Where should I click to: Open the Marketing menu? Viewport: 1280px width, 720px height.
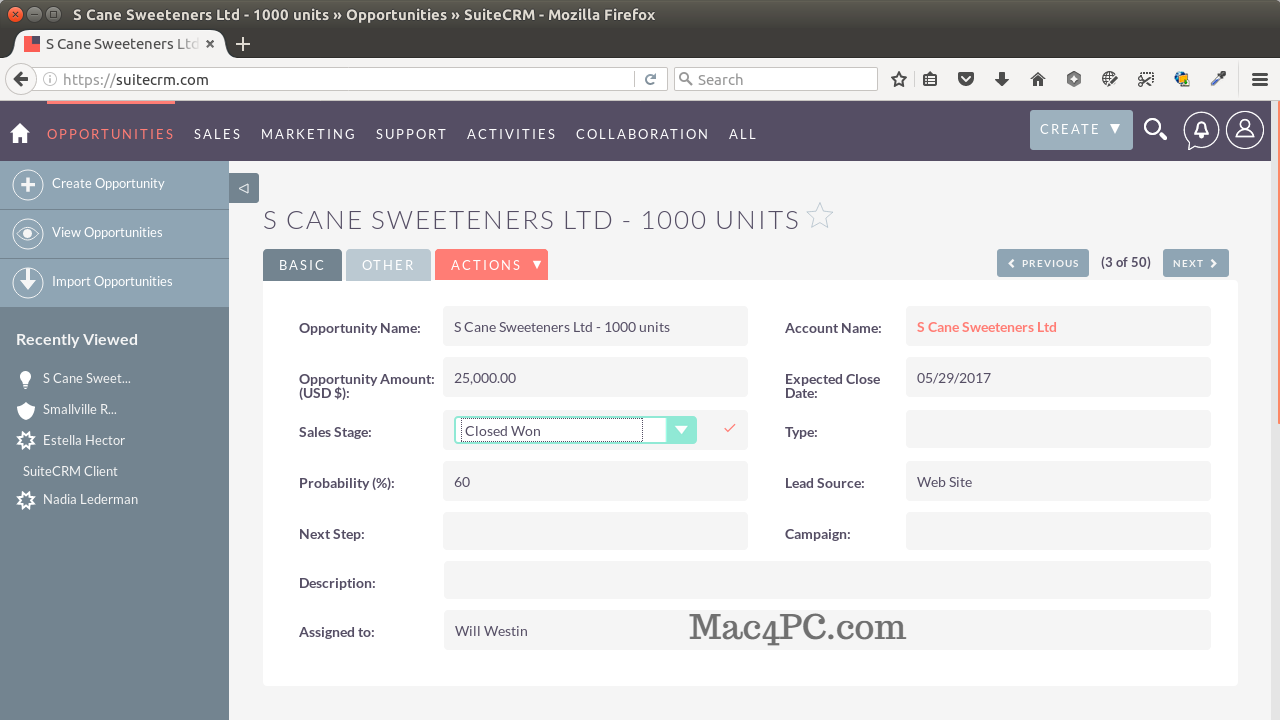point(308,134)
